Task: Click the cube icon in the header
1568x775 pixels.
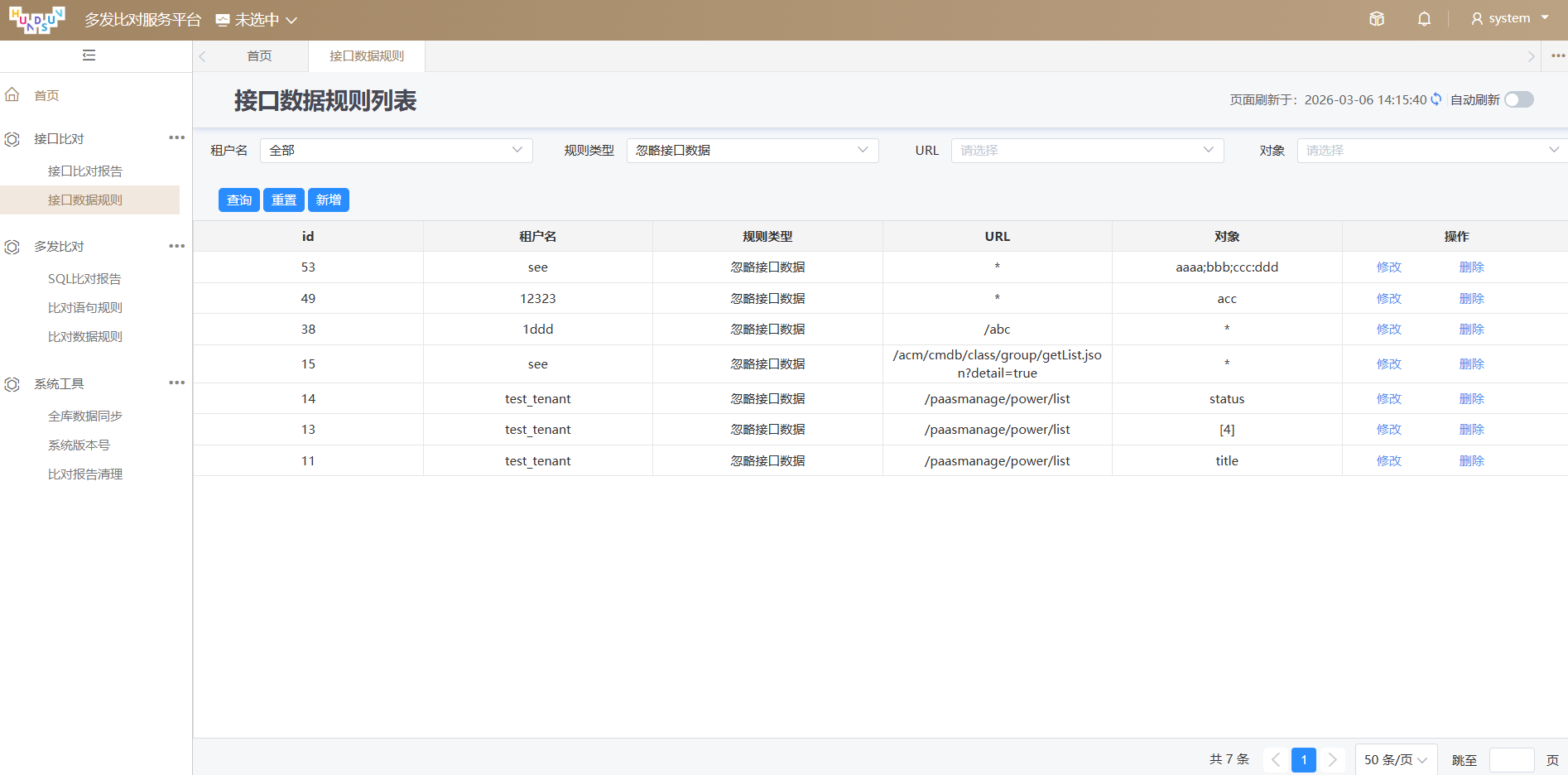Action: 1377,19
